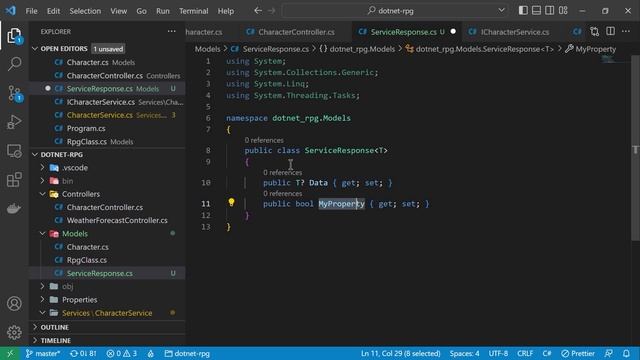Image resolution: width=640 pixels, height=360 pixels.
Task: Click Prettier status bar item
Action: pyautogui.click(x=578, y=353)
